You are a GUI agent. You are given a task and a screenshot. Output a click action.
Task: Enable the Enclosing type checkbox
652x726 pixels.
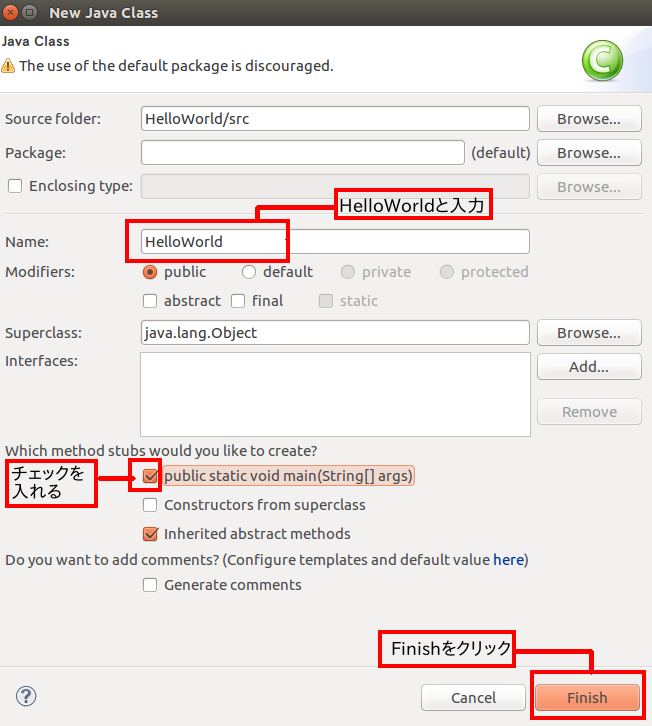15,186
